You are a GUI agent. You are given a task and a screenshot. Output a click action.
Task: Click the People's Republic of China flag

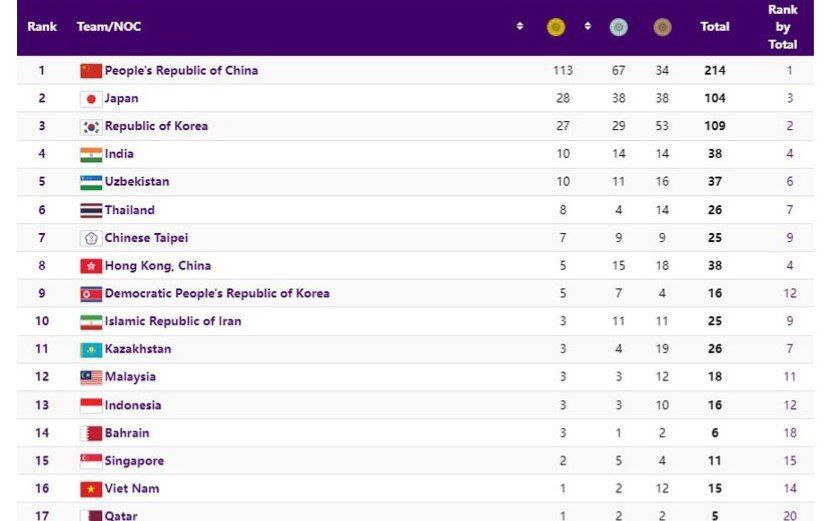coord(91,71)
